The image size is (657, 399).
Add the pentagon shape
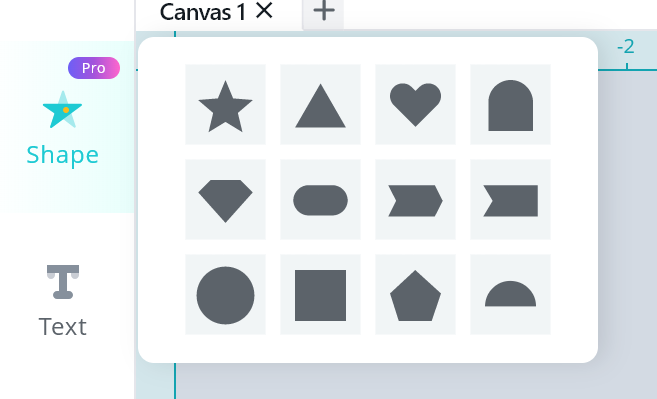click(415, 295)
